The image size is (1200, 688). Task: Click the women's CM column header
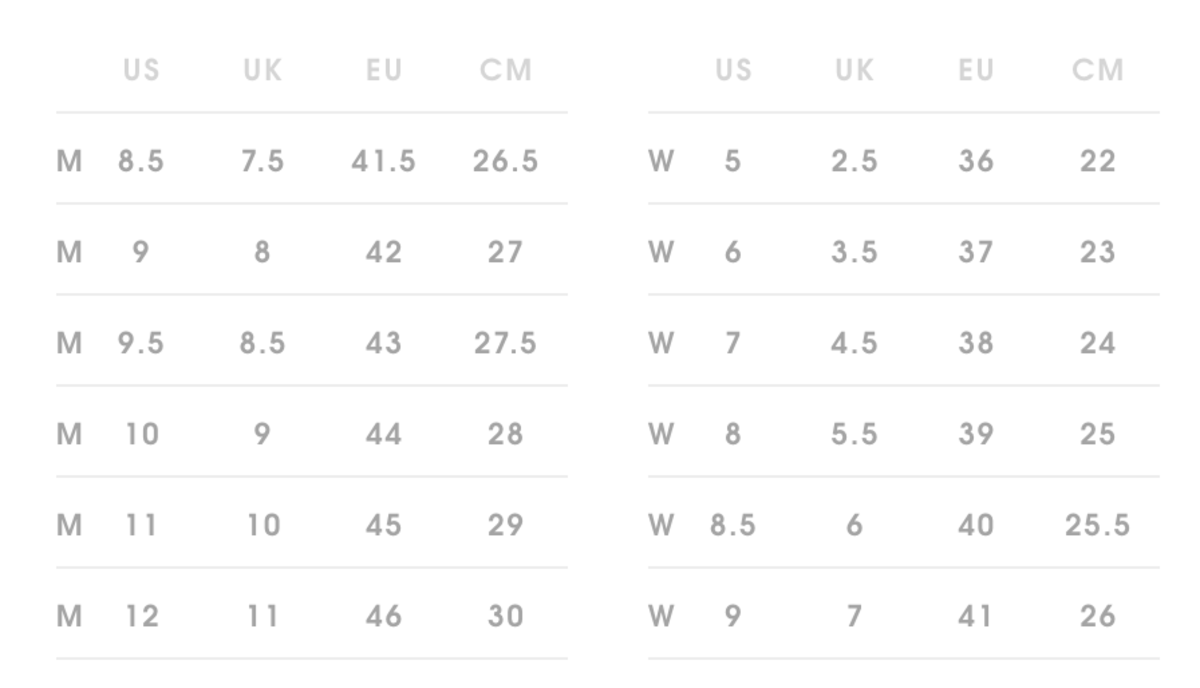[x=1097, y=70]
